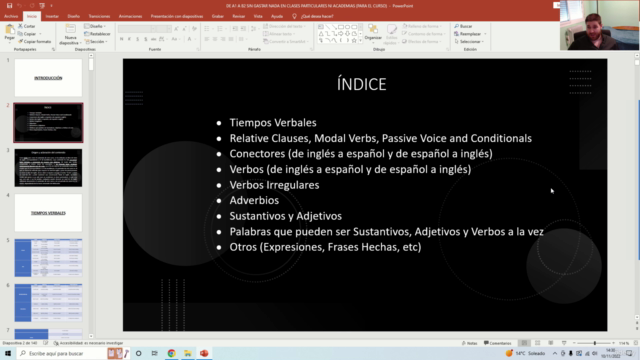Toggle strikethrough abc formatting
640x360 pixels.
[153, 39]
